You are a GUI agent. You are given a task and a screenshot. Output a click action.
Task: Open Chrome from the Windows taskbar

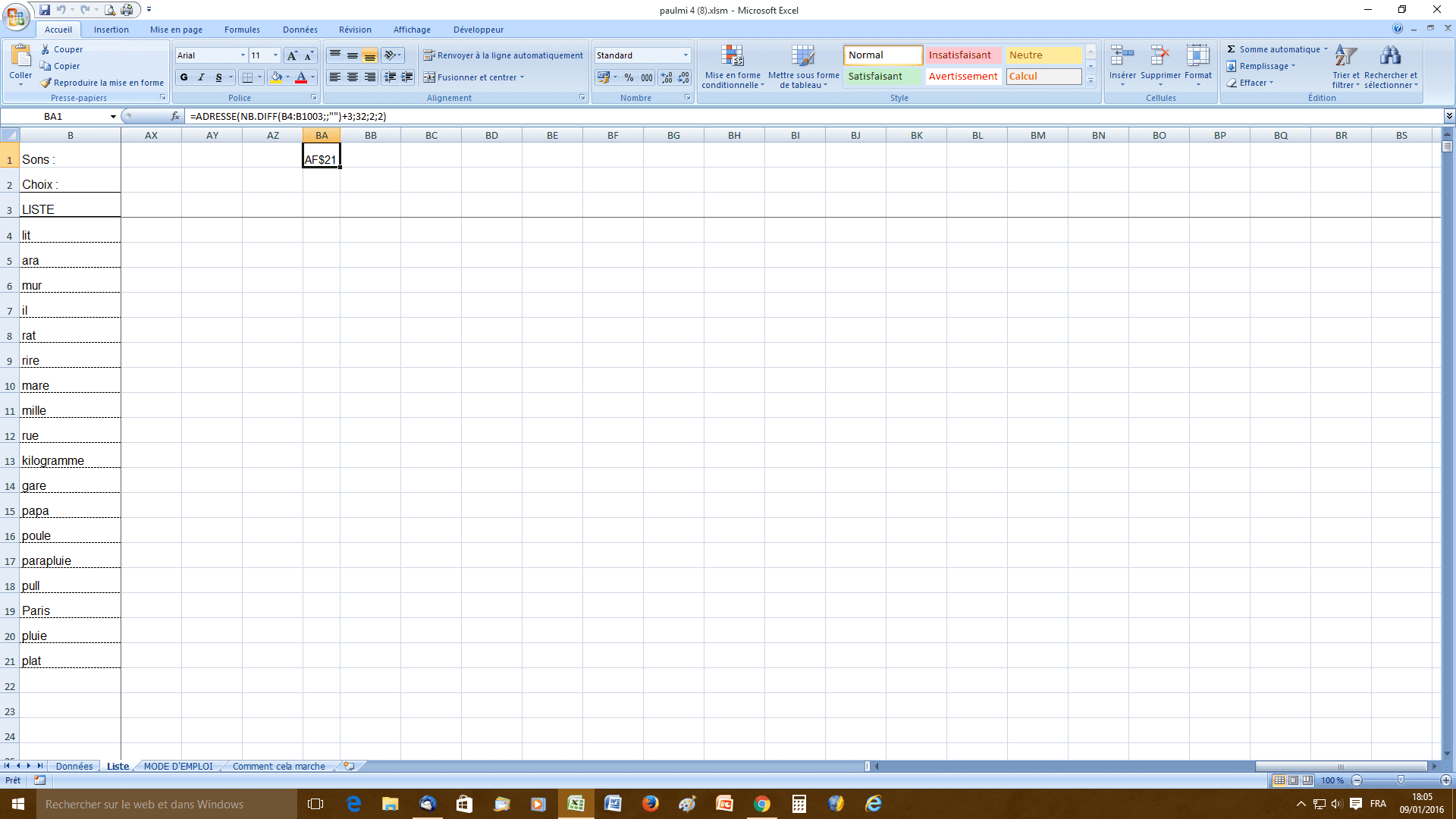[761, 804]
